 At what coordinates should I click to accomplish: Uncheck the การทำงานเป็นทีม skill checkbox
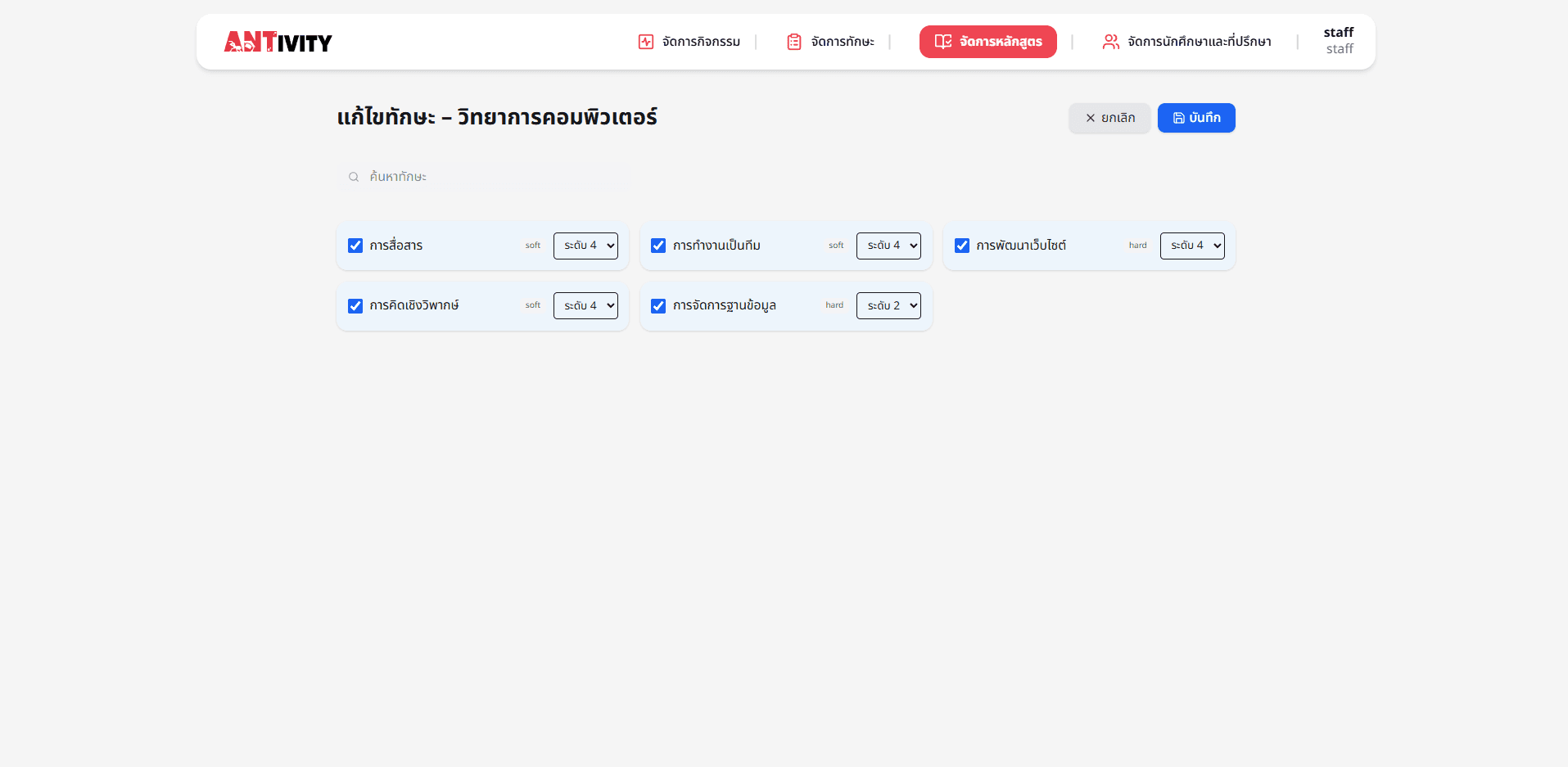pos(658,246)
